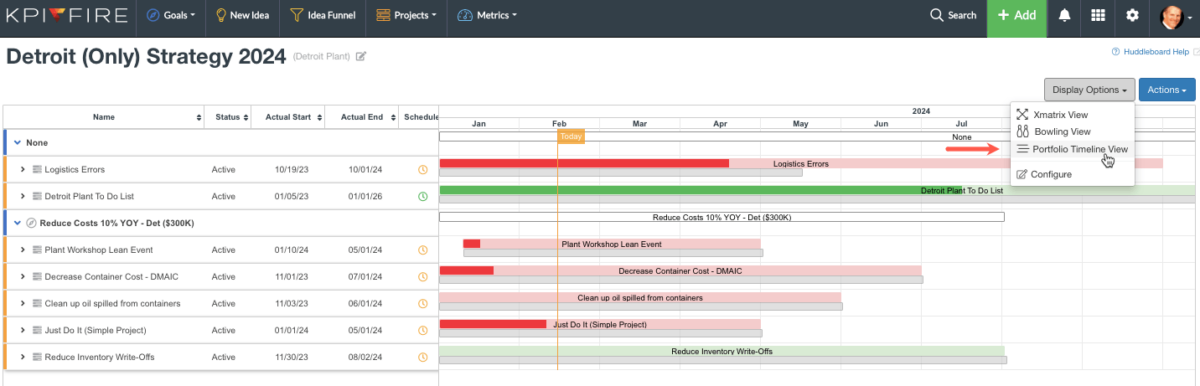Collapse the None group

(x=16, y=143)
